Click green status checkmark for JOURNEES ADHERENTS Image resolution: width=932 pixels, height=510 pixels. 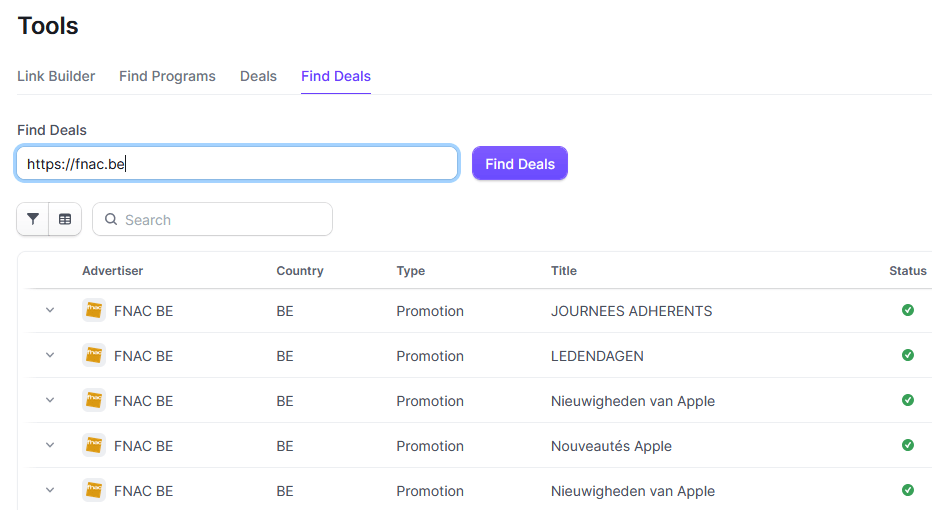pyautogui.click(x=907, y=311)
